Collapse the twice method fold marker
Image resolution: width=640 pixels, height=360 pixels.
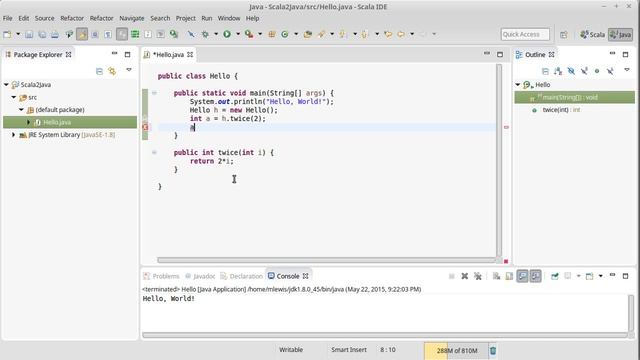pos(154,153)
